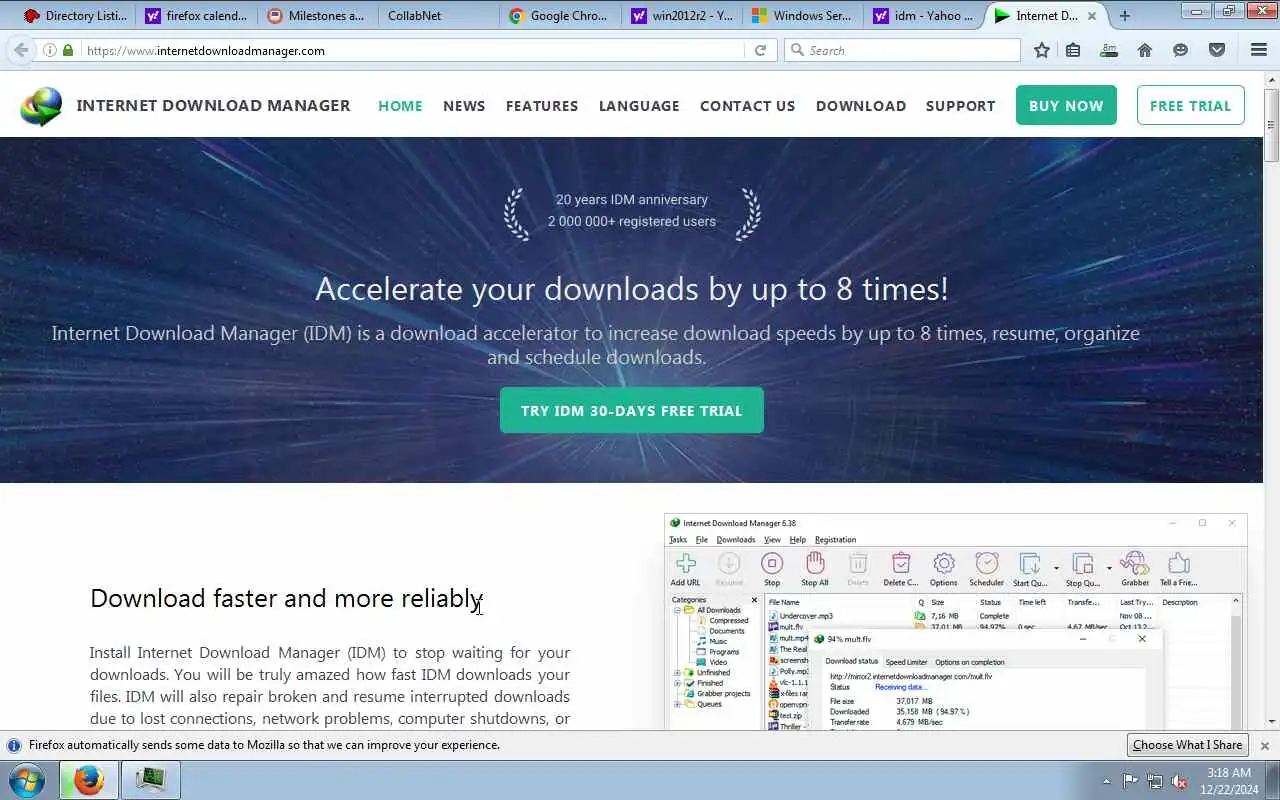
Task: Switch to the Milestones tab
Action: [317, 16]
